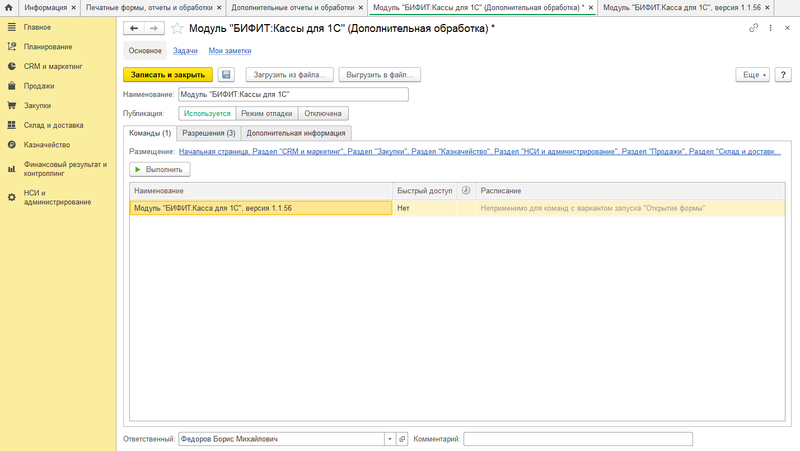800x451 pixels.
Task: Expand the Еще dropdown menu
Action: point(753,75)
